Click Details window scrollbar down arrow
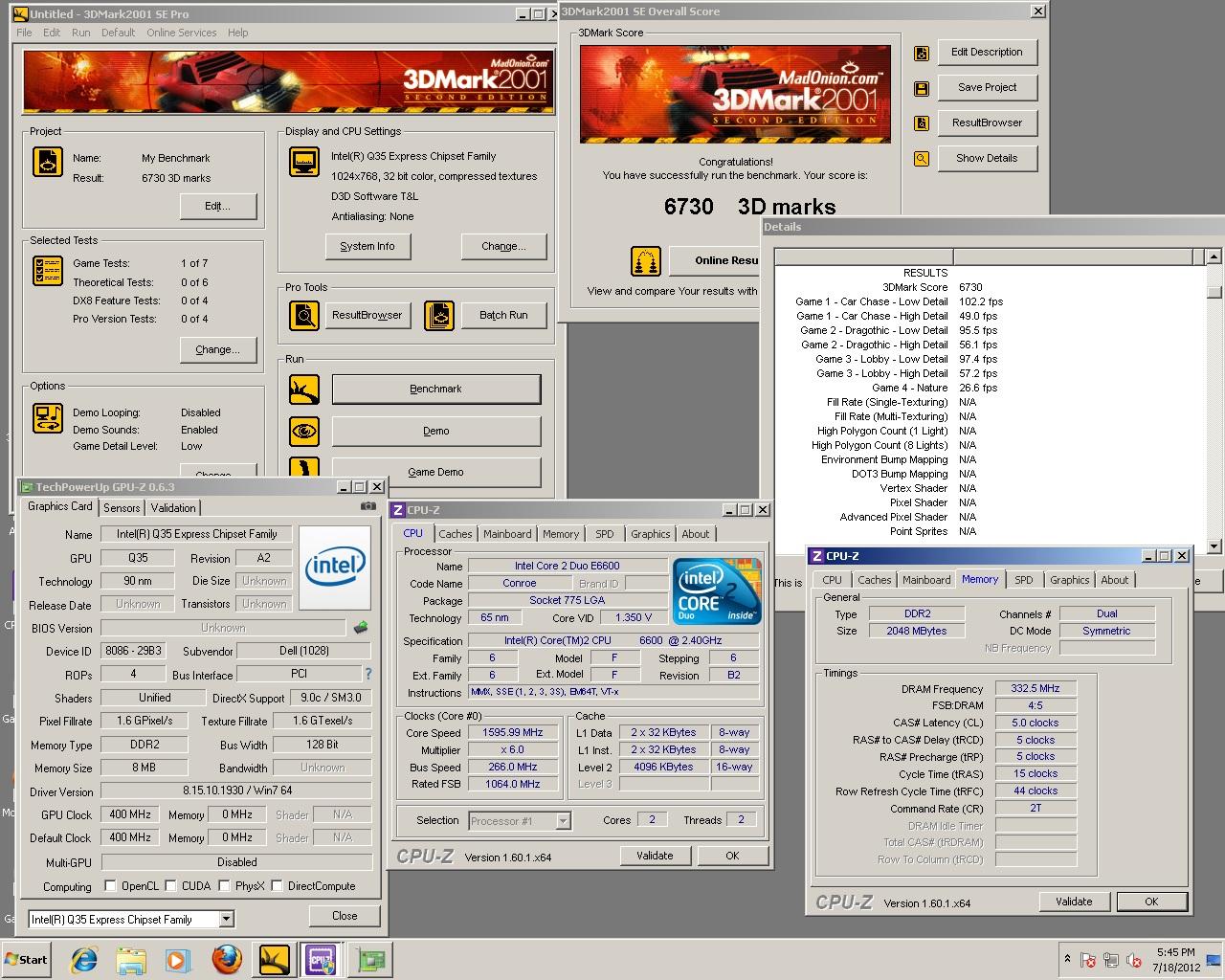This screenshot has width=1225, height=980. pyautogui.click(x=1214, y=546)
